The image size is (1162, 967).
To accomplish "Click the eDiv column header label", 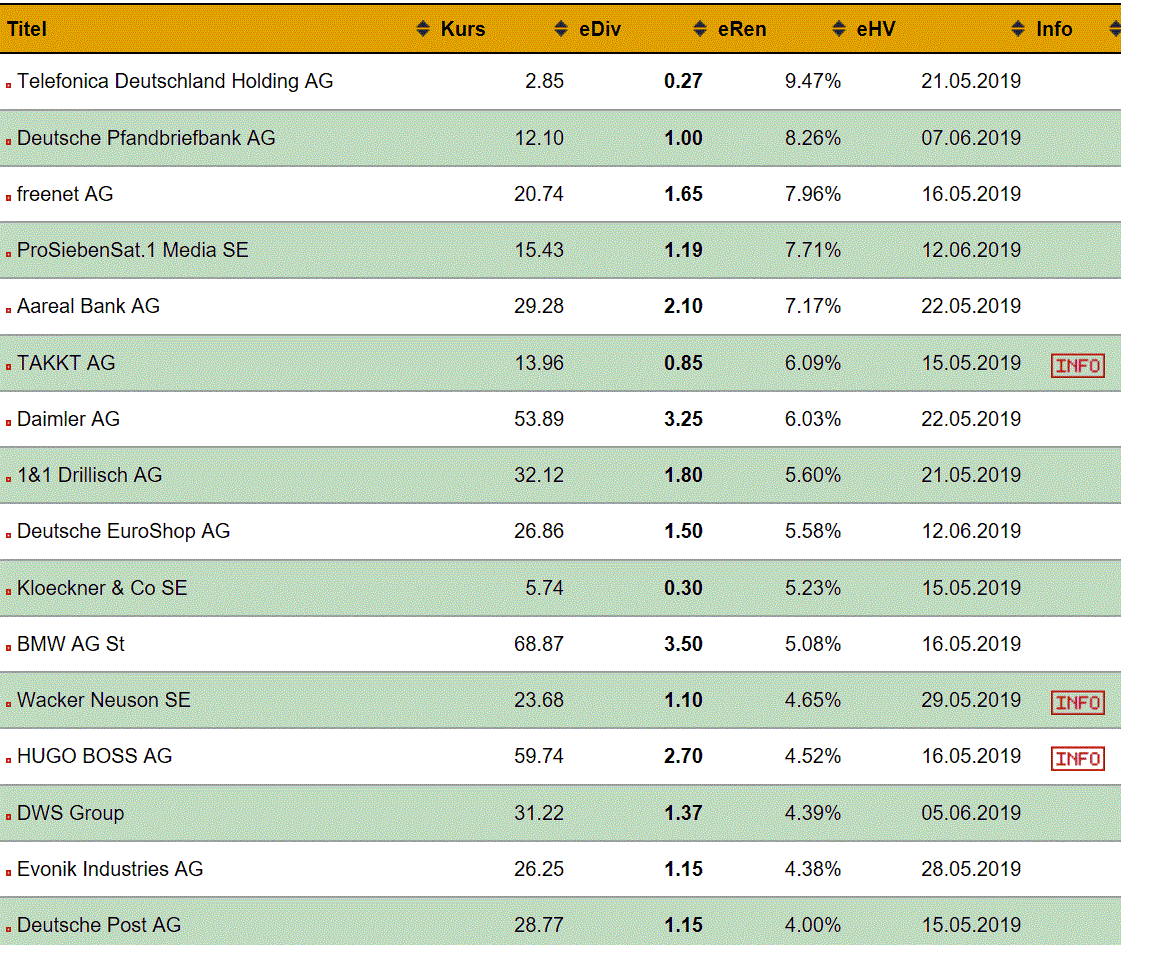I will 600,29.
